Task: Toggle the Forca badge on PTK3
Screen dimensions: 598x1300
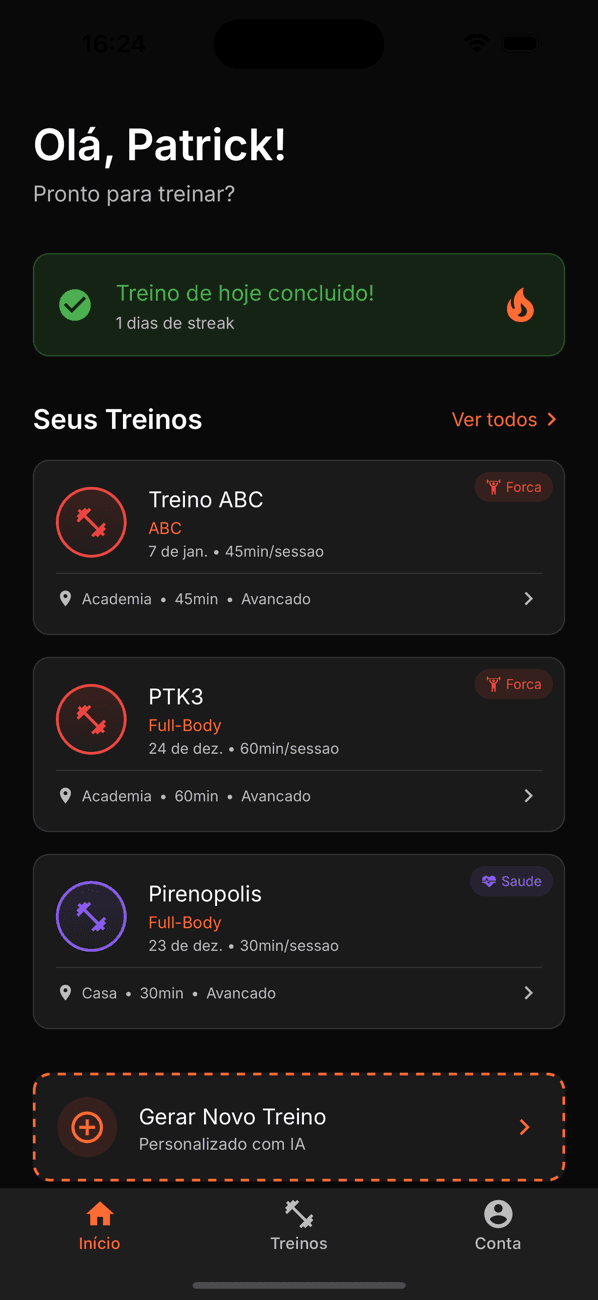Action: [x=513, y=684]
